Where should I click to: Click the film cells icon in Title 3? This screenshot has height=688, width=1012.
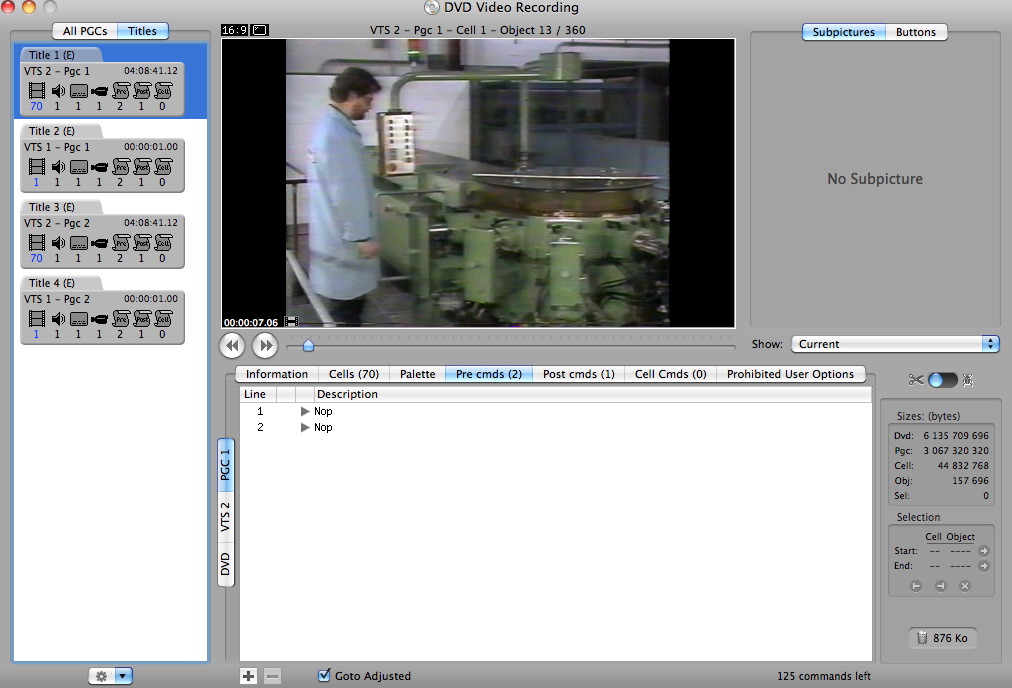tap(37, 243)
